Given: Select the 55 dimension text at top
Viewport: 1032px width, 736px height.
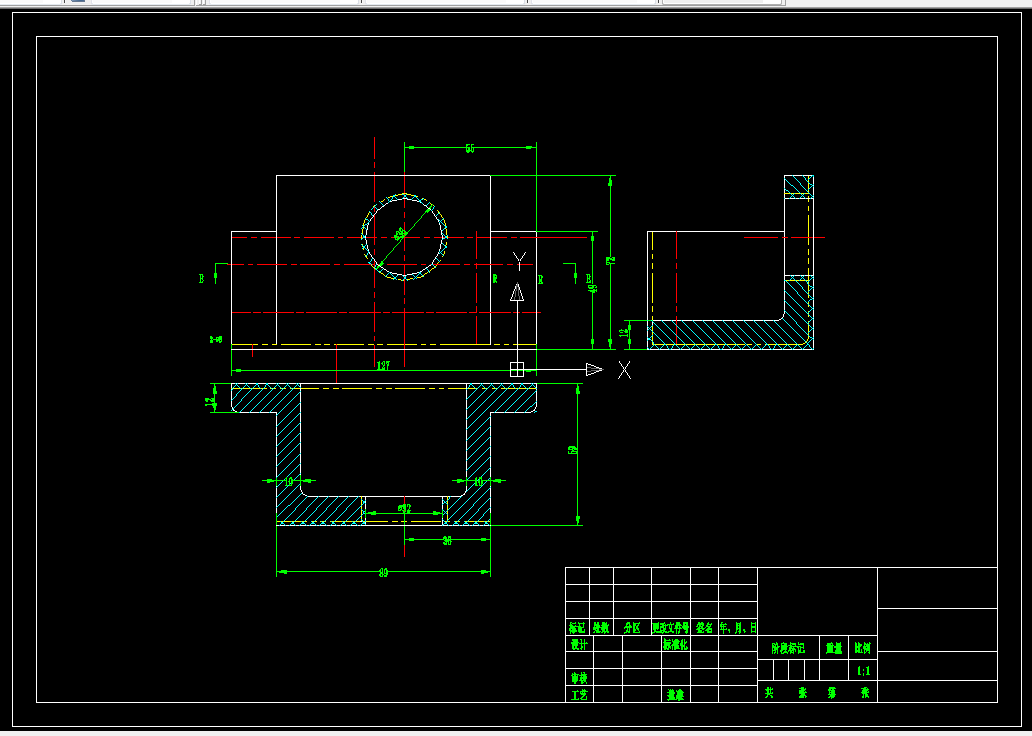Looking at the screenshot, I should tap(470, 149).
